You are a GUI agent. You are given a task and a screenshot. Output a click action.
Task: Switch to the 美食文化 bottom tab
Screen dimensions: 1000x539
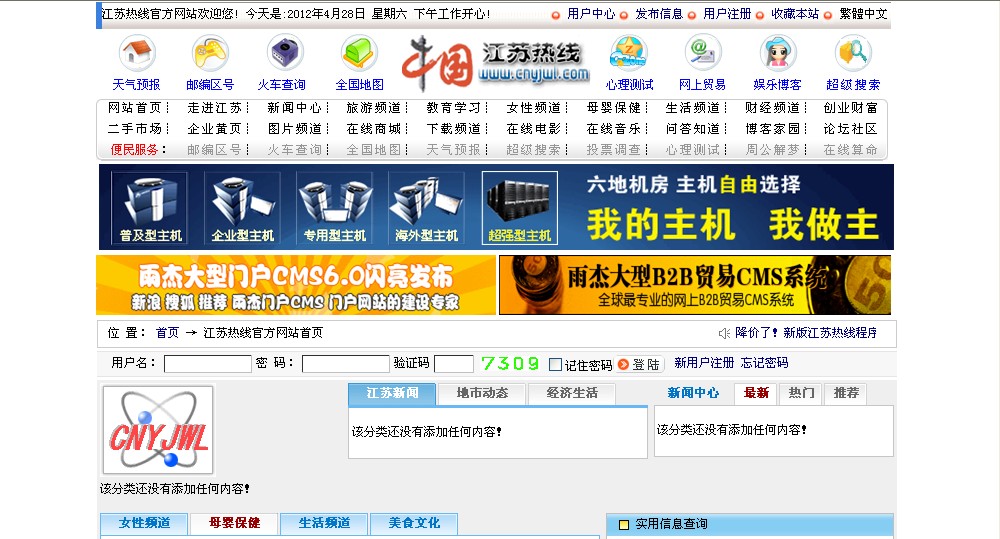pyautogui.click(x=414, y=524)
